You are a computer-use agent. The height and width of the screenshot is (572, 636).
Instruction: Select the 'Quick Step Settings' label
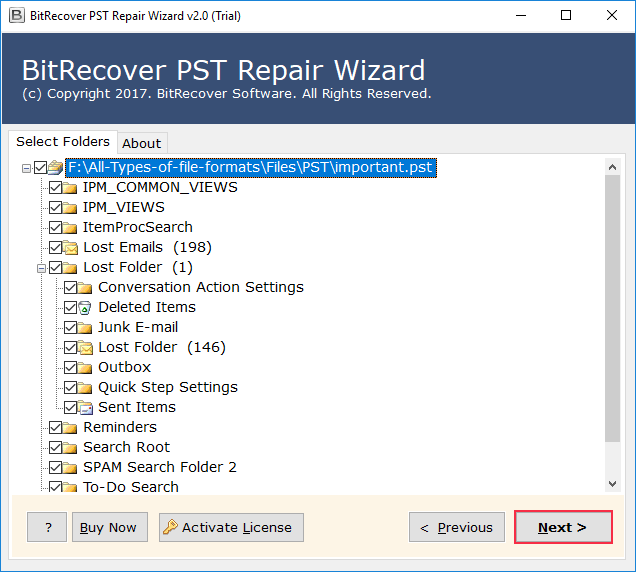coord(168,387)
